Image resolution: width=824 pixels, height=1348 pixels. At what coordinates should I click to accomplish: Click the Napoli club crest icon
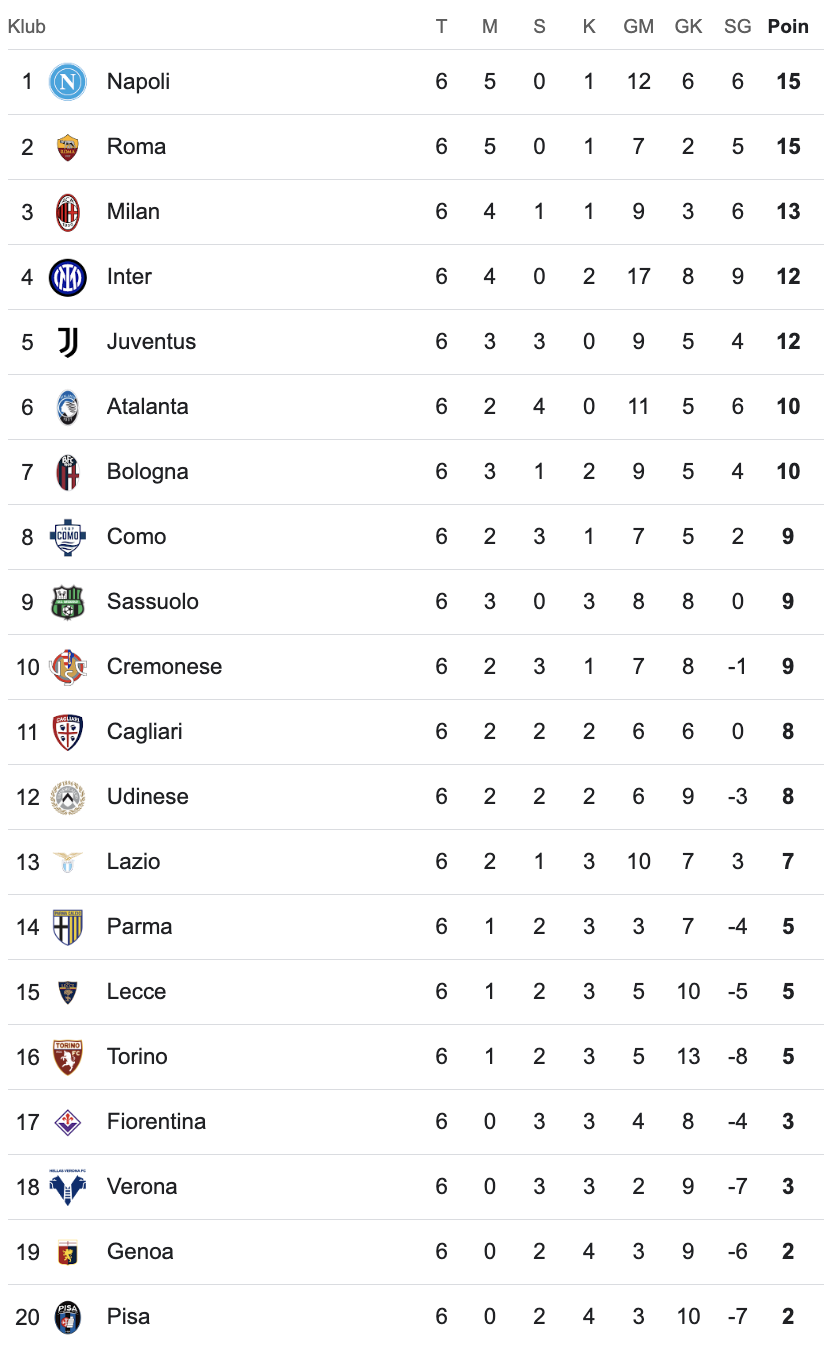[x=68, y=82]
